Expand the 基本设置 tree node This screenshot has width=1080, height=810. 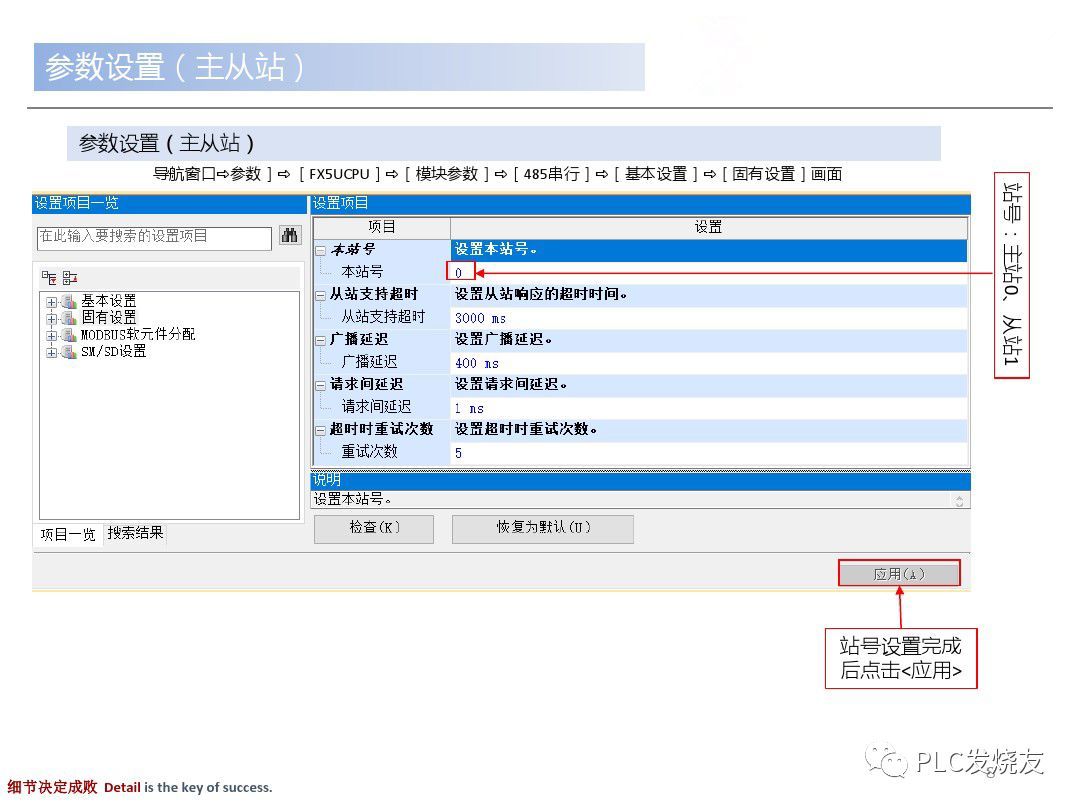tap(51, 301)
